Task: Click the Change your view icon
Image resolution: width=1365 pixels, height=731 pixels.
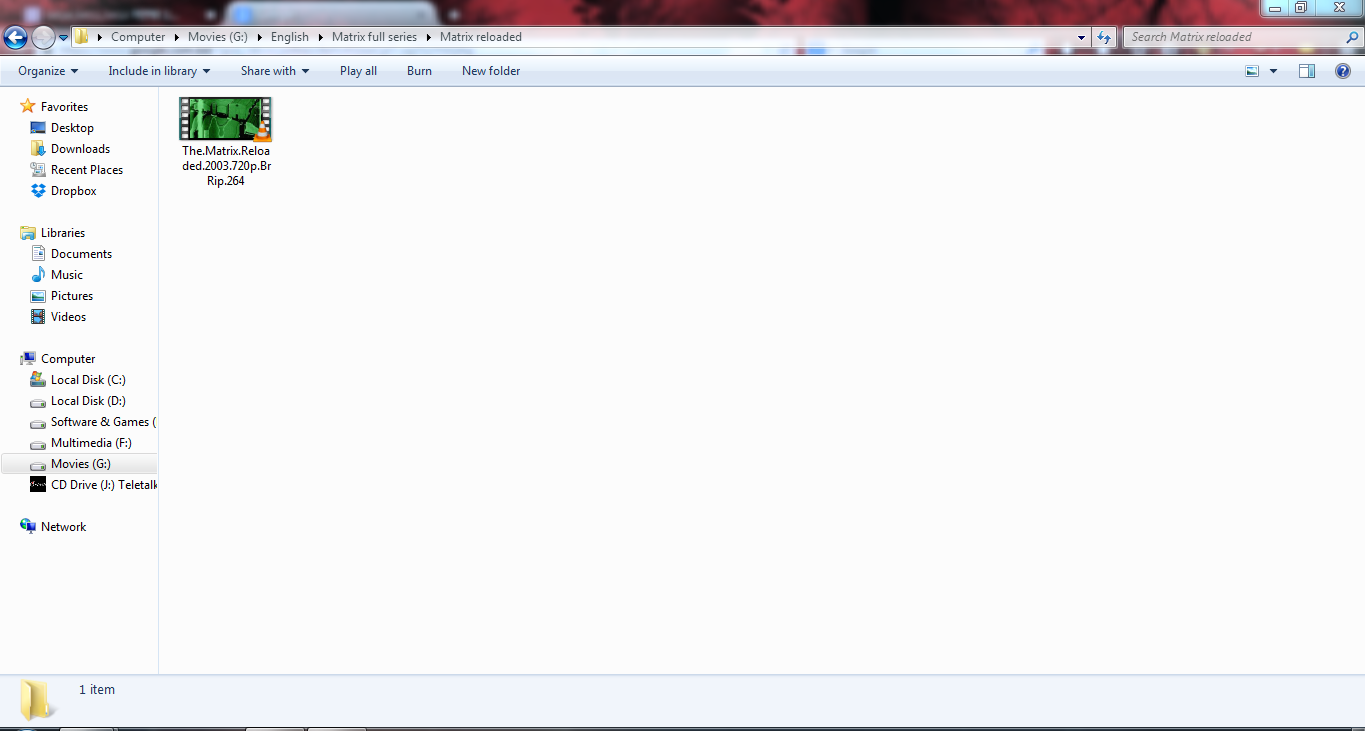Action: coord(1252,71)
